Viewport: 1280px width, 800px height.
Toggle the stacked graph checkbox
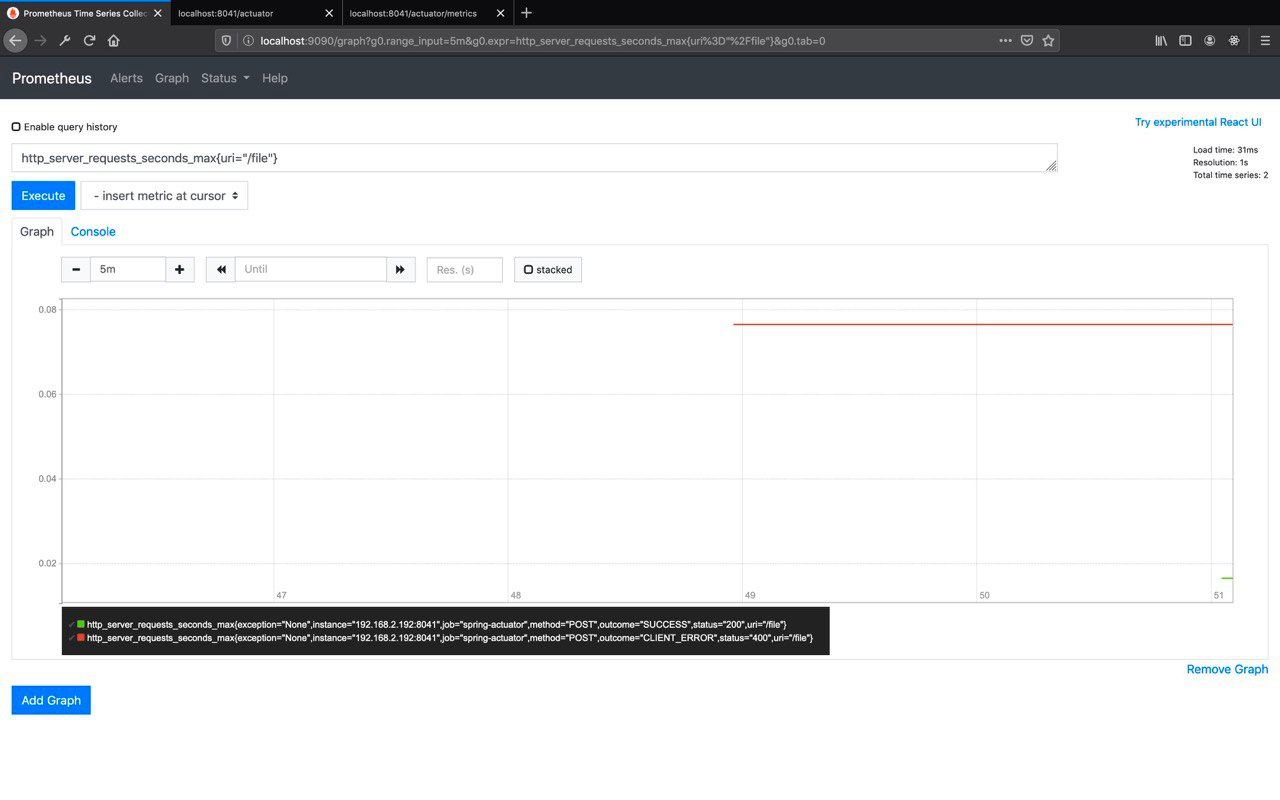528,270
